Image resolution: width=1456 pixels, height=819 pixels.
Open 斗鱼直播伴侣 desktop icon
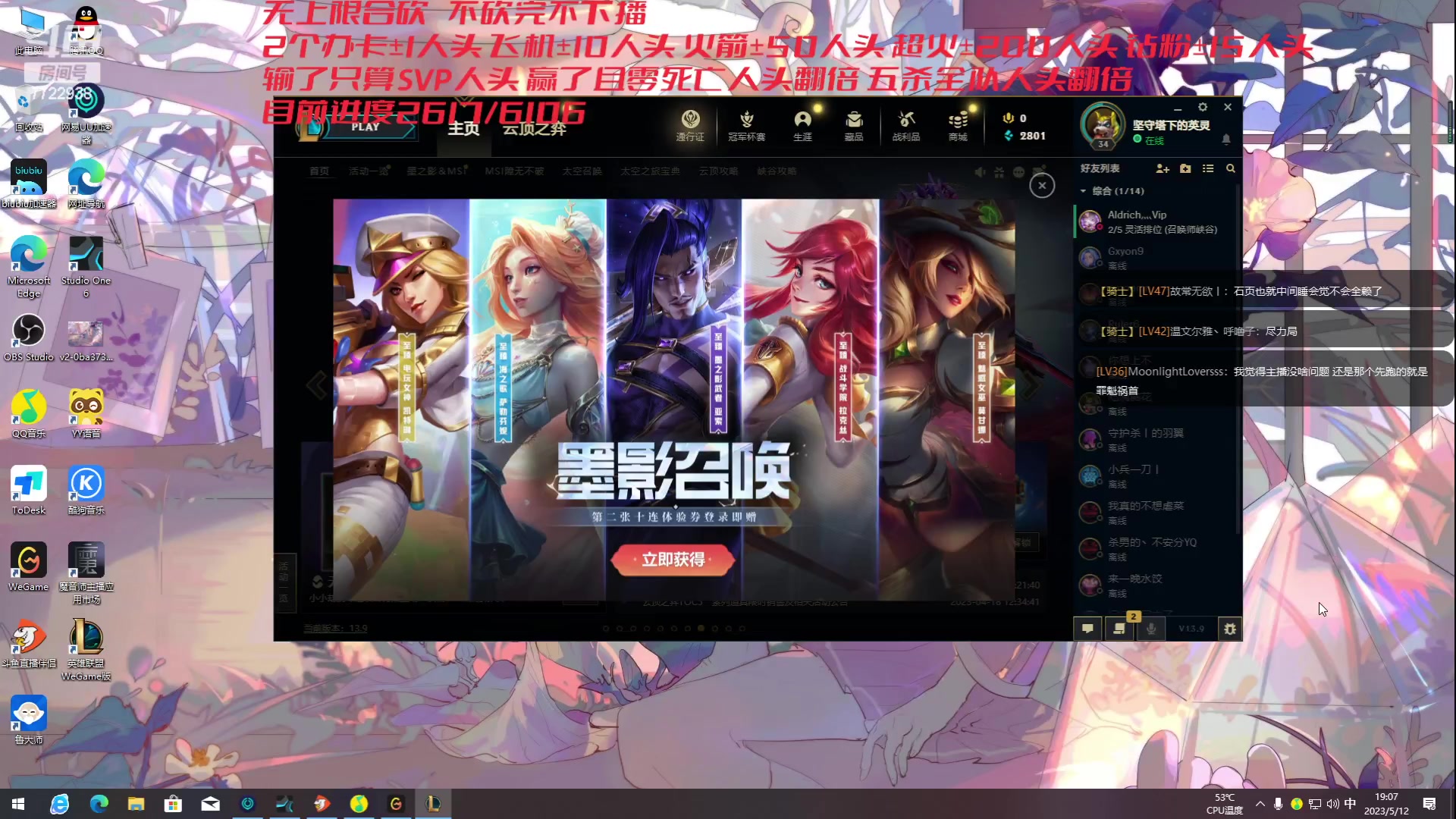pyautogui.click(x=29, y=644)
